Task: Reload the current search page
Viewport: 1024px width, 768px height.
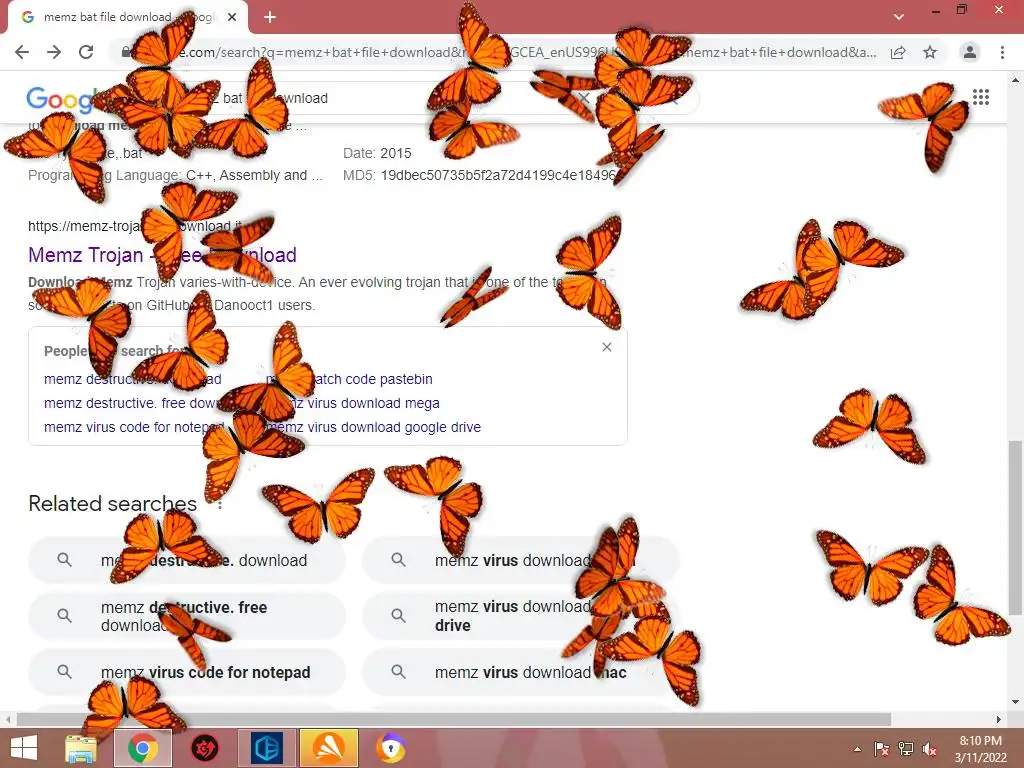Action: pyautogui.click(x=86, y=52)
